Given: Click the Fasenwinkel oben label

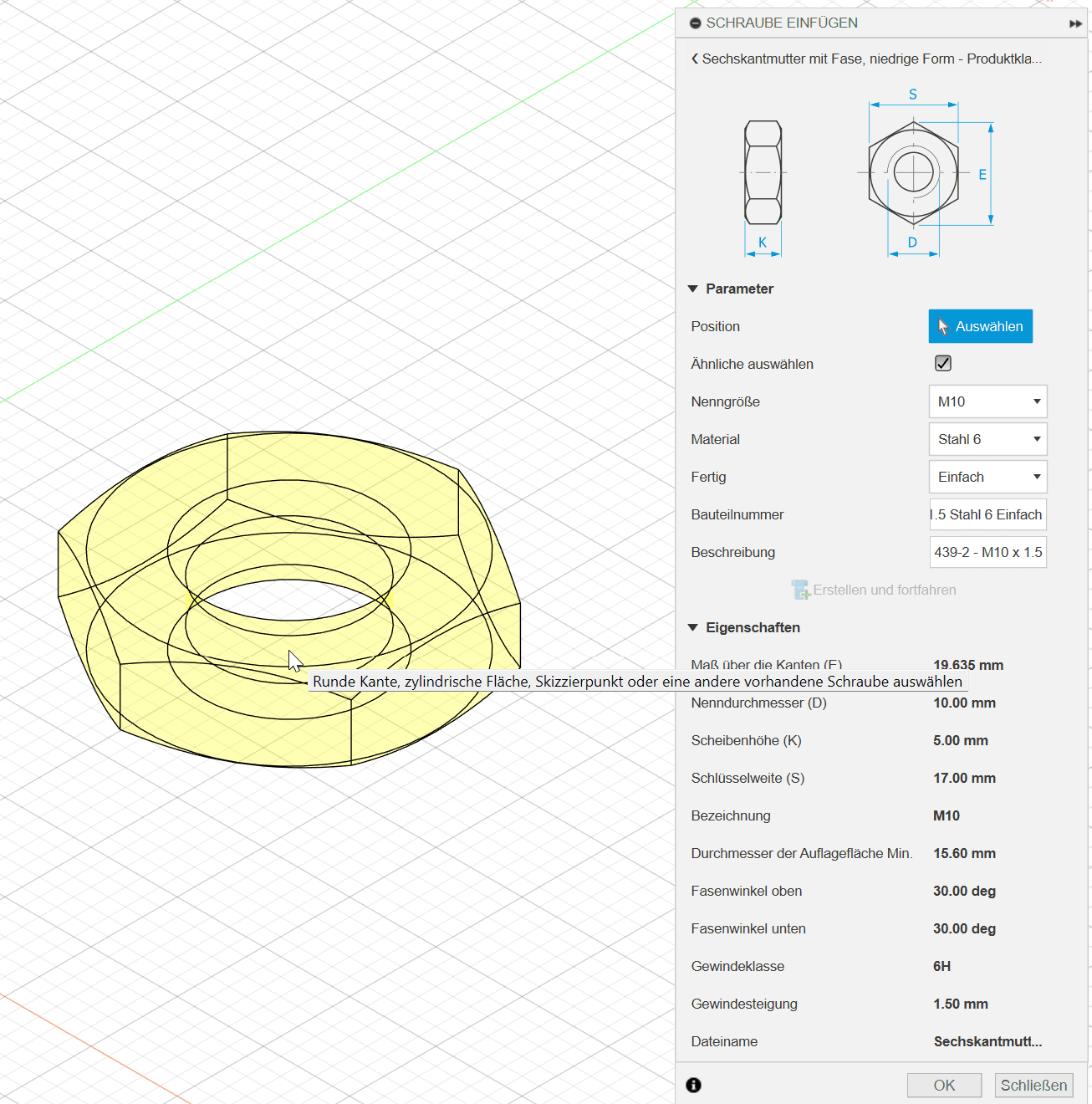Looking at the screenshot, I should [x=747, y=891].
